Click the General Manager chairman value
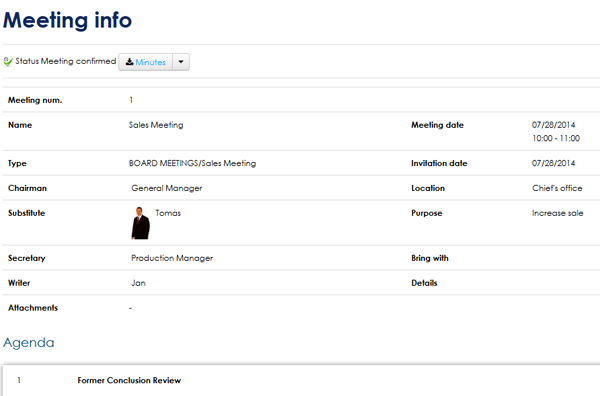600x396 pixels. pos(166,188)
